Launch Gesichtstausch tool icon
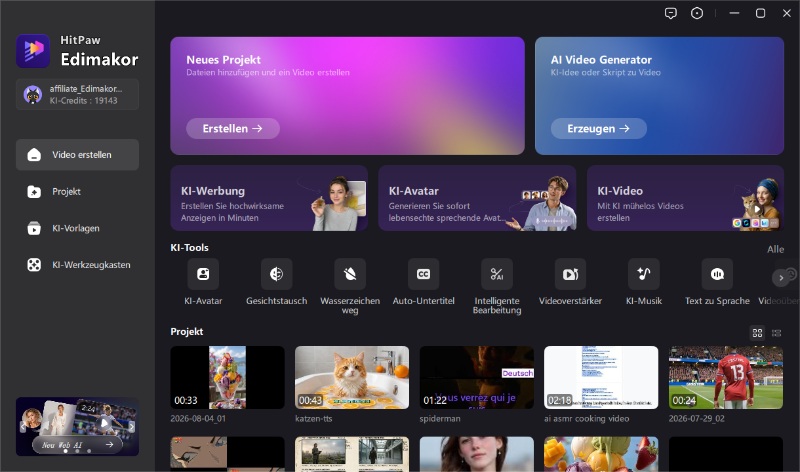800x472 pixels. point(277,274)
